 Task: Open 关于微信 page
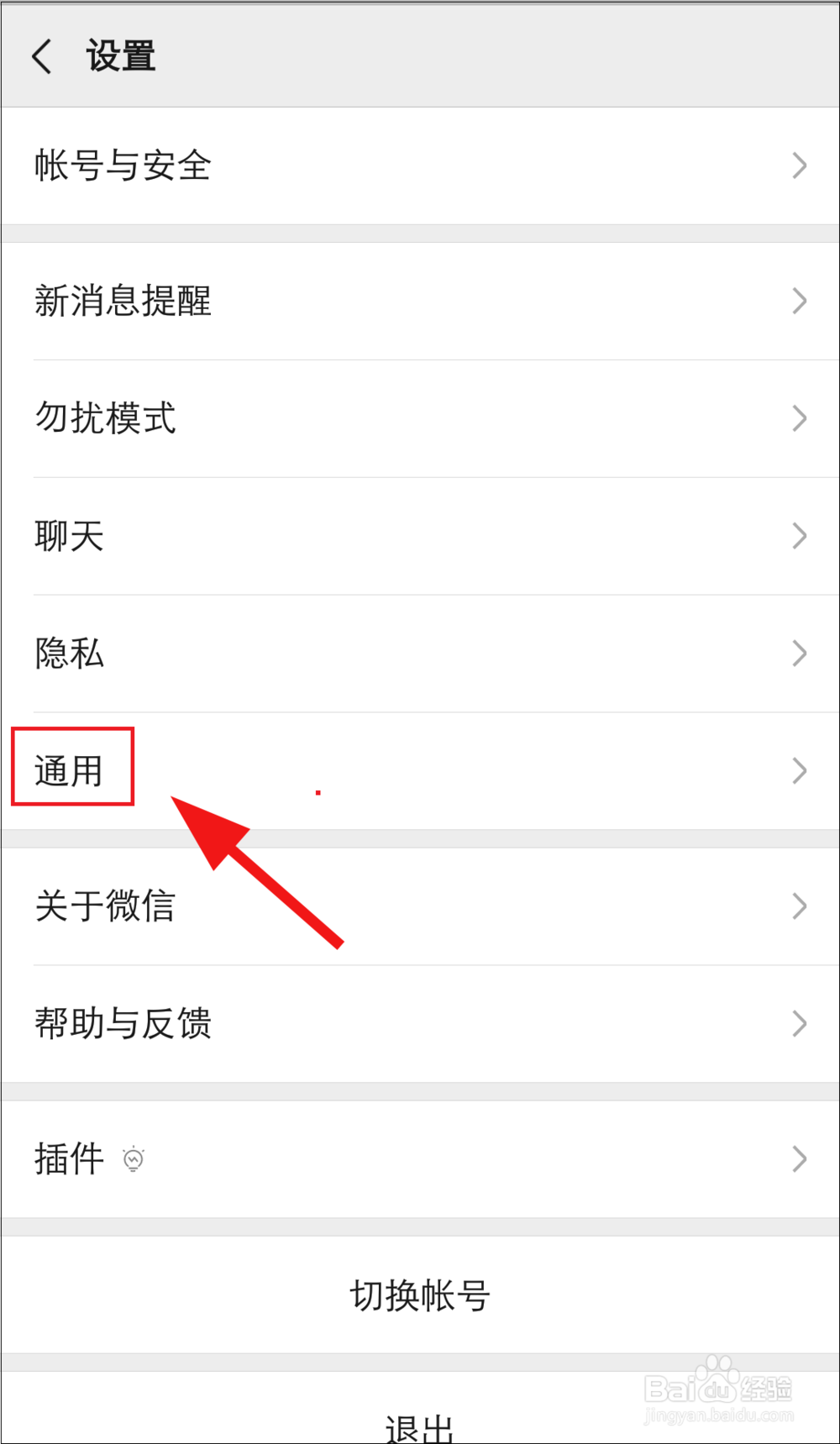(420, 906)
